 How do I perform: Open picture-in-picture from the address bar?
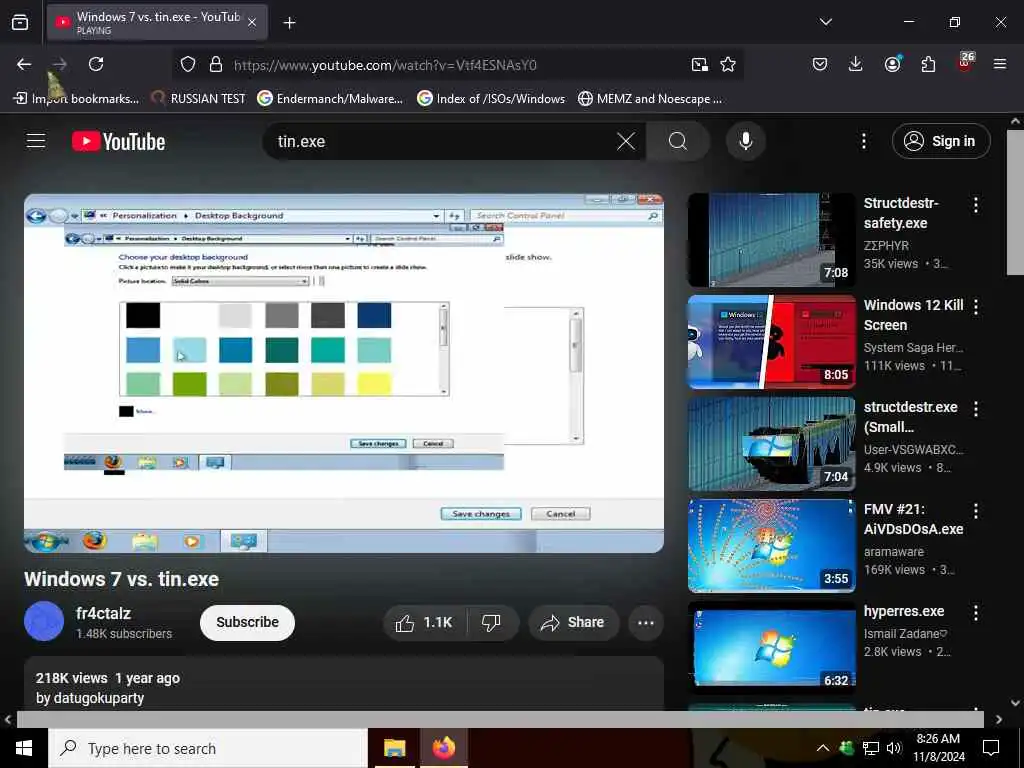pos(699,65)
